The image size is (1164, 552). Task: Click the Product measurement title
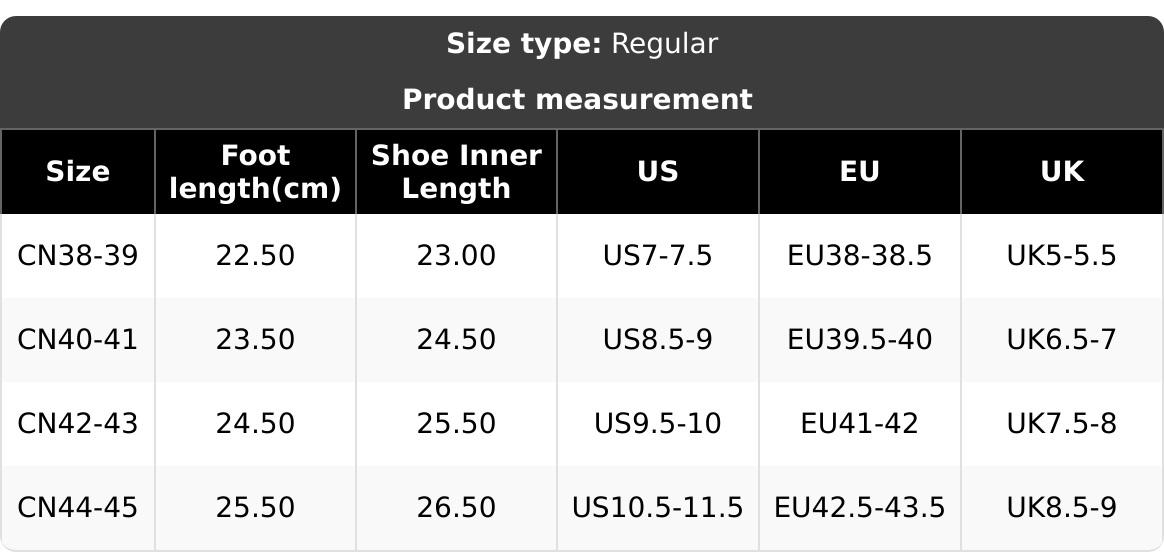577,100
